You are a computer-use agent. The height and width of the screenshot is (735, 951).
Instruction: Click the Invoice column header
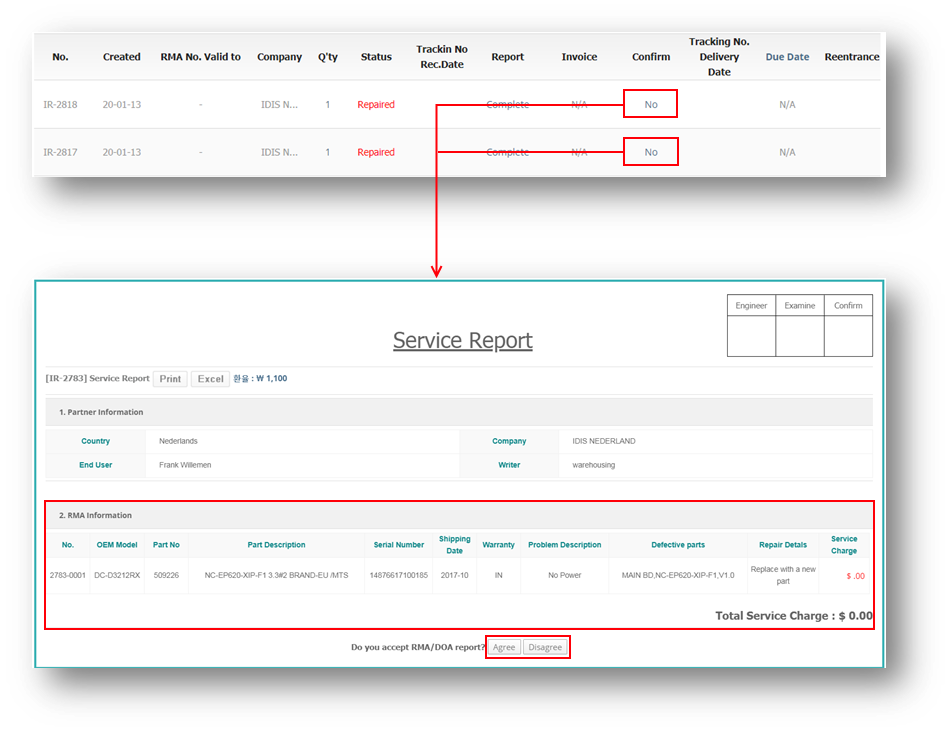(x=579, y=56)
